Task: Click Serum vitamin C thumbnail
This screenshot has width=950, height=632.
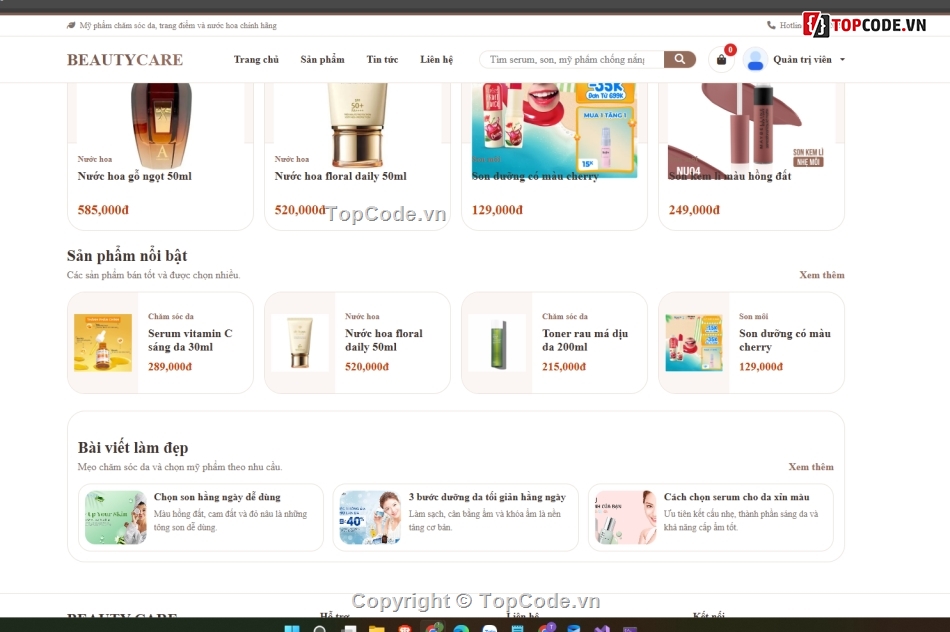Action: [x=103, y=342]
